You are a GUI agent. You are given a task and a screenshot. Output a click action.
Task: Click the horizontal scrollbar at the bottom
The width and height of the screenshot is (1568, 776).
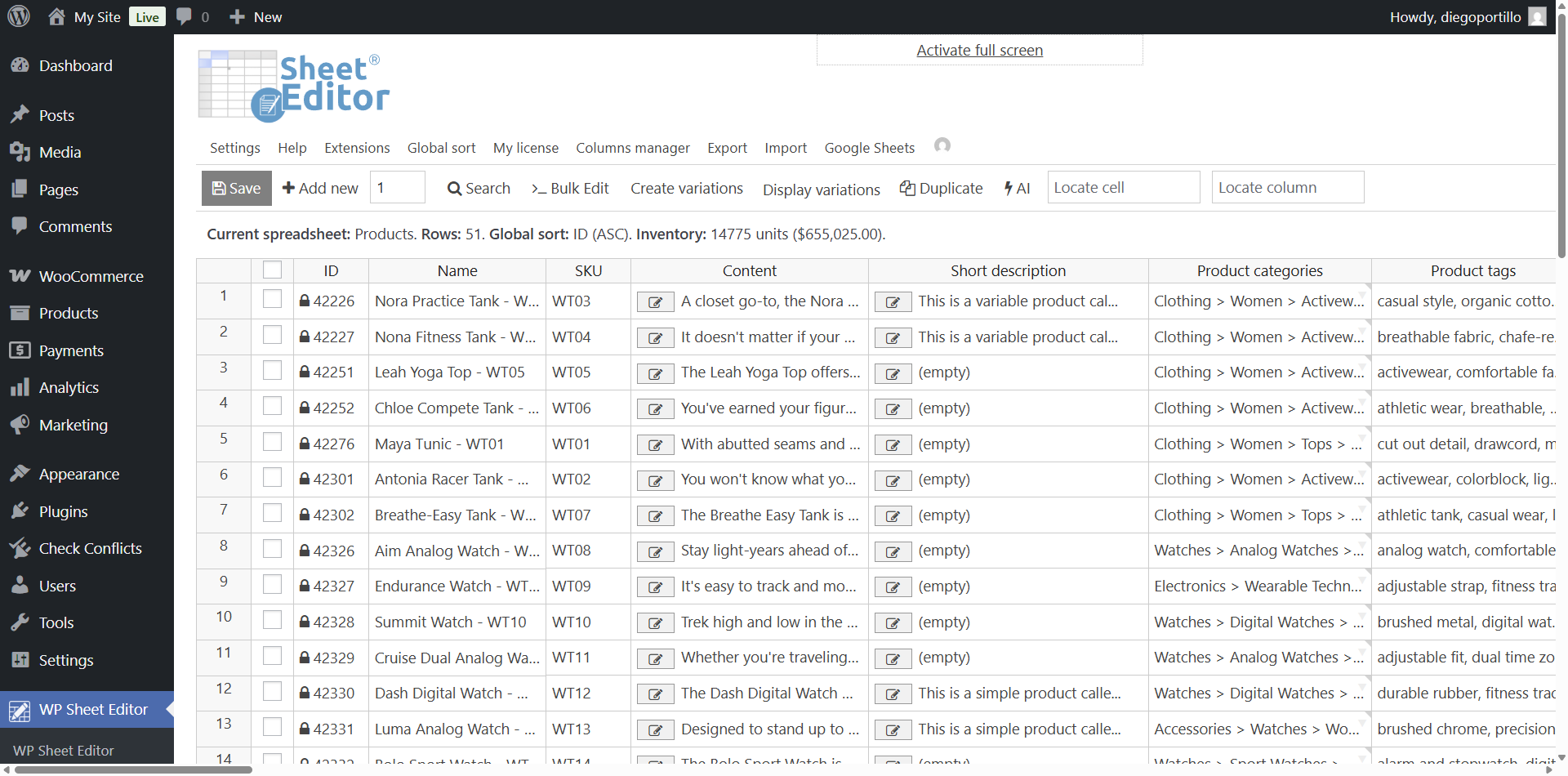tap(135, 769)
